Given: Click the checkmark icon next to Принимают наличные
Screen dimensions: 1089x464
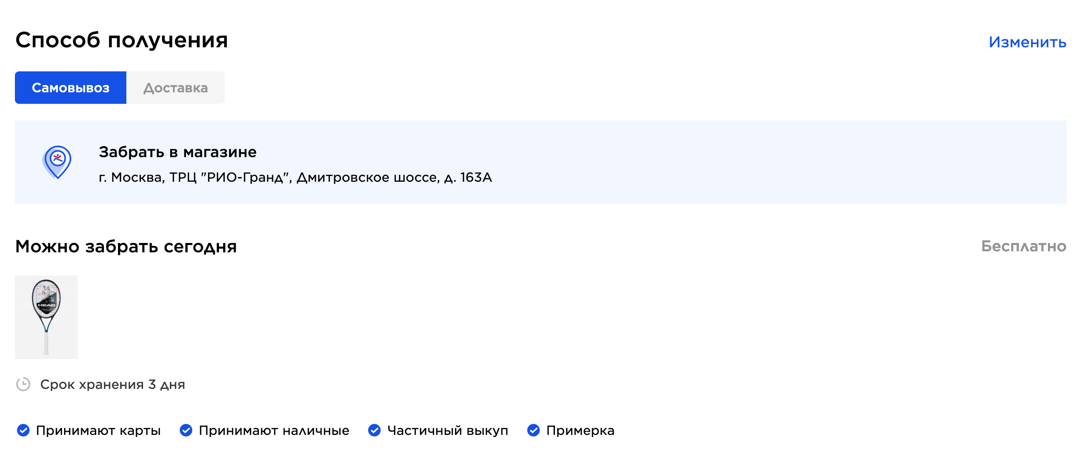Looking at the screenshot, I should coord(185,431).
